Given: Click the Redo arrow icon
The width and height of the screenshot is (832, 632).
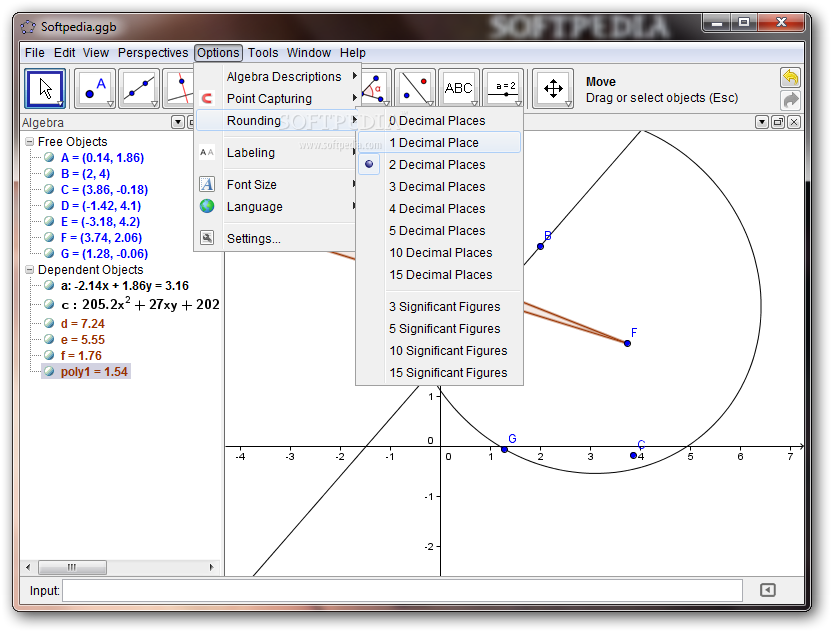Looking at the screenshot, I should [790, 100].
